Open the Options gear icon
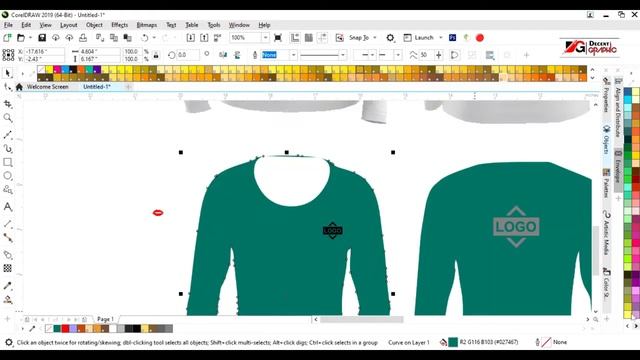The image size is (640, 360). coord(390,38)
